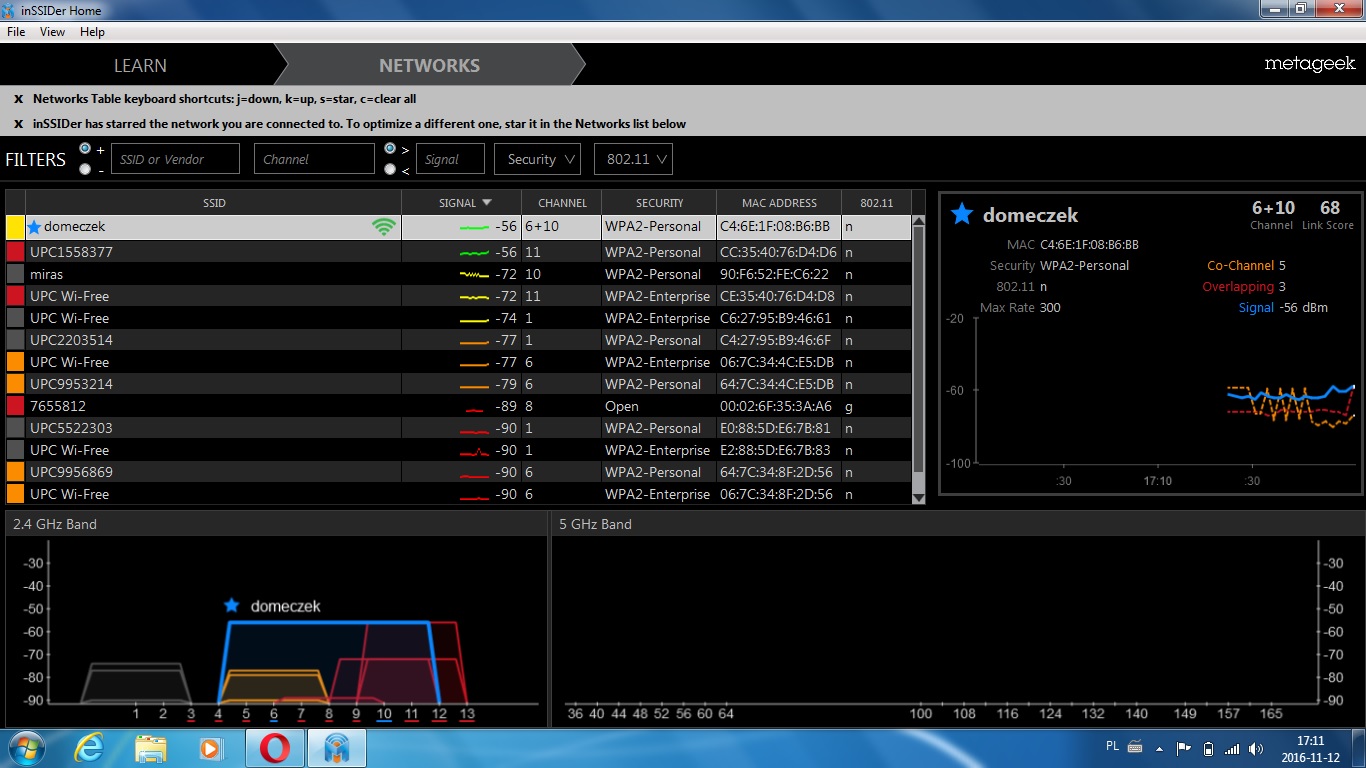Select the less-than signal filter radio
This screenshot has width=1366, height=768.
[390, 169]
